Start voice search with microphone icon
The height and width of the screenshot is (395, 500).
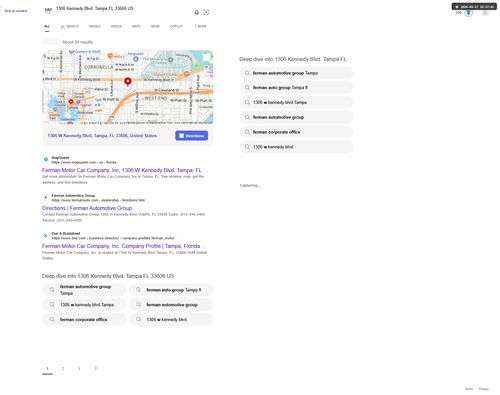(x=197, y=12)
